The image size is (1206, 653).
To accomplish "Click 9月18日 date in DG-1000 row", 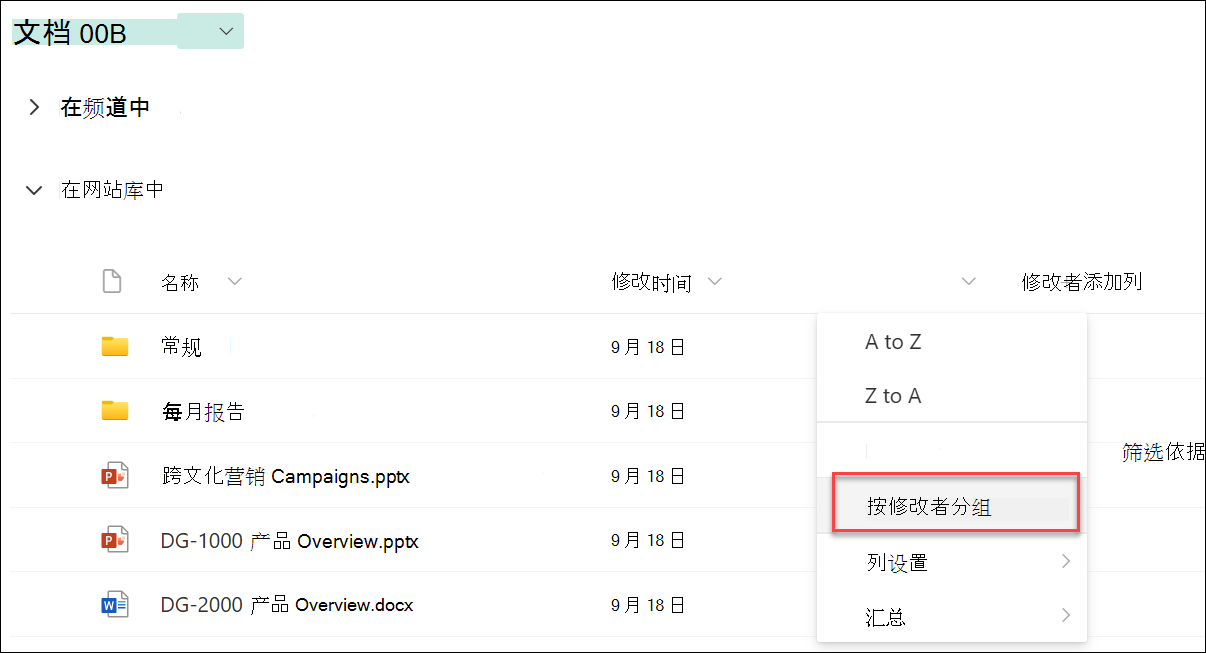I will point(648,541).
